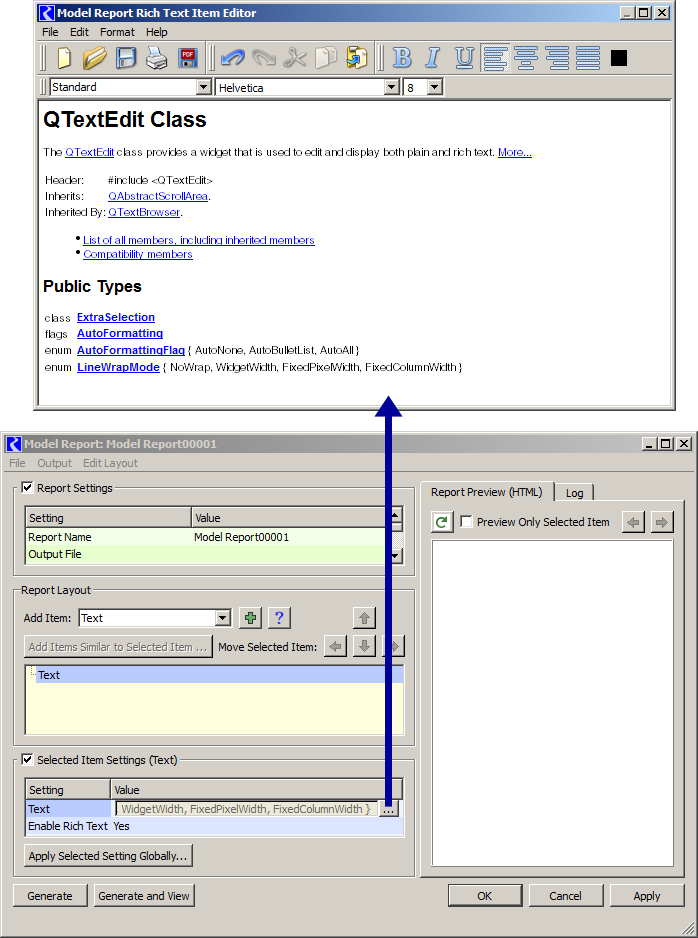Center-align the text
The height and width of the screenshot is (938, 698).
click(526, 58)
